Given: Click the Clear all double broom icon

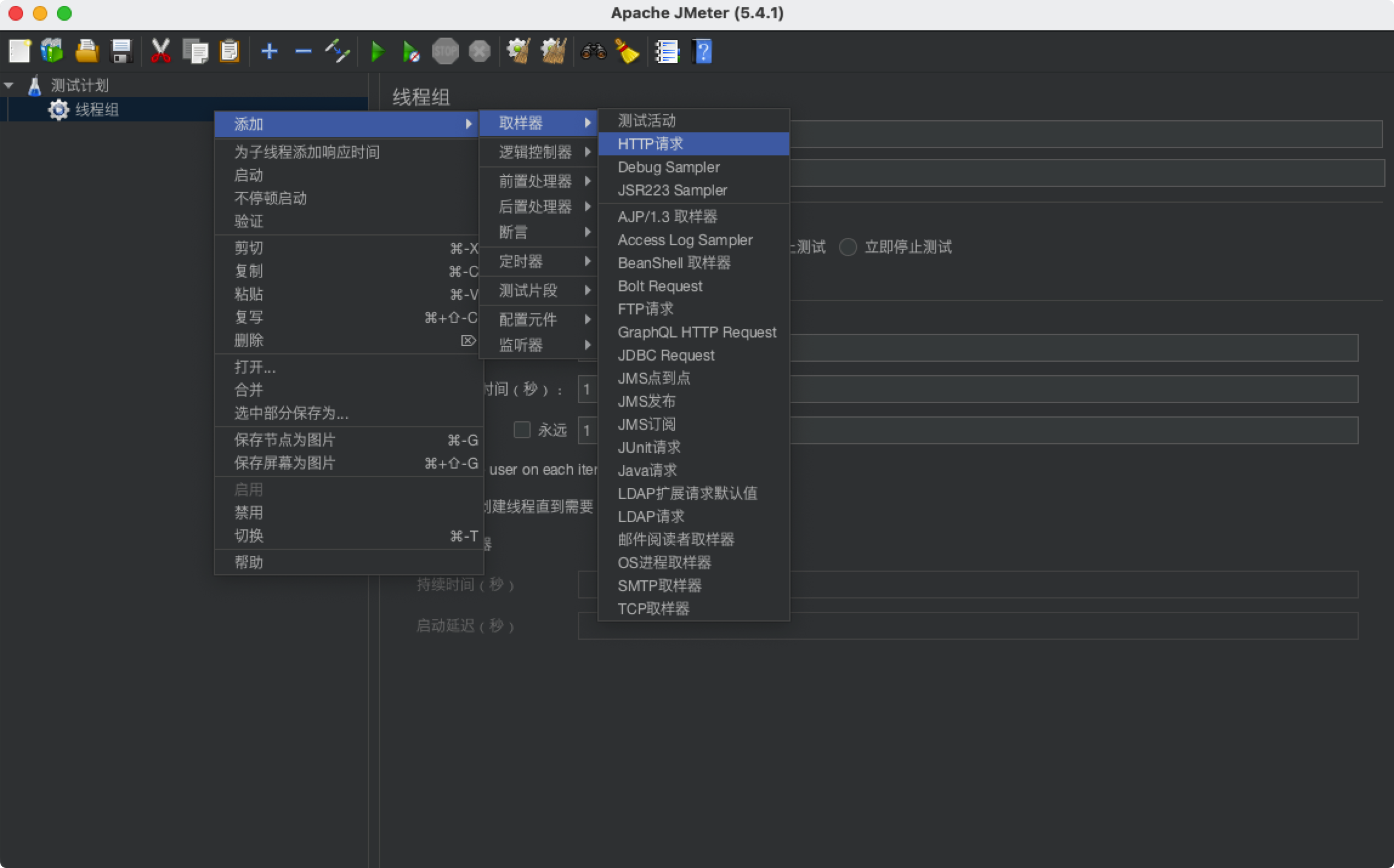Looking at the screenshot, I should click(553, 52).
